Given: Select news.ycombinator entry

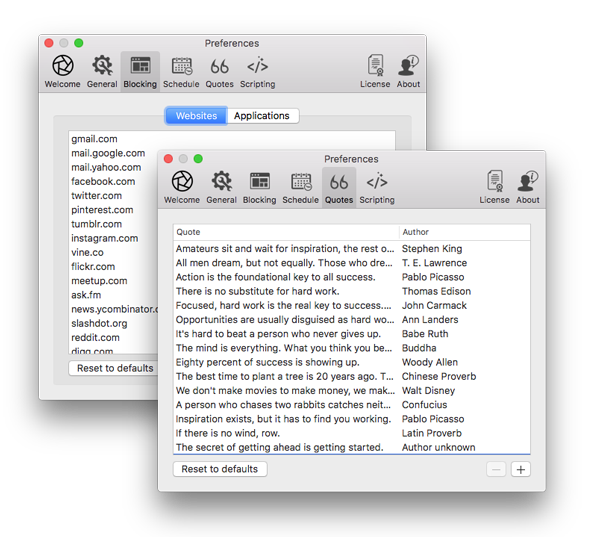Looking at the screenshot, I should tap(114, 309).
